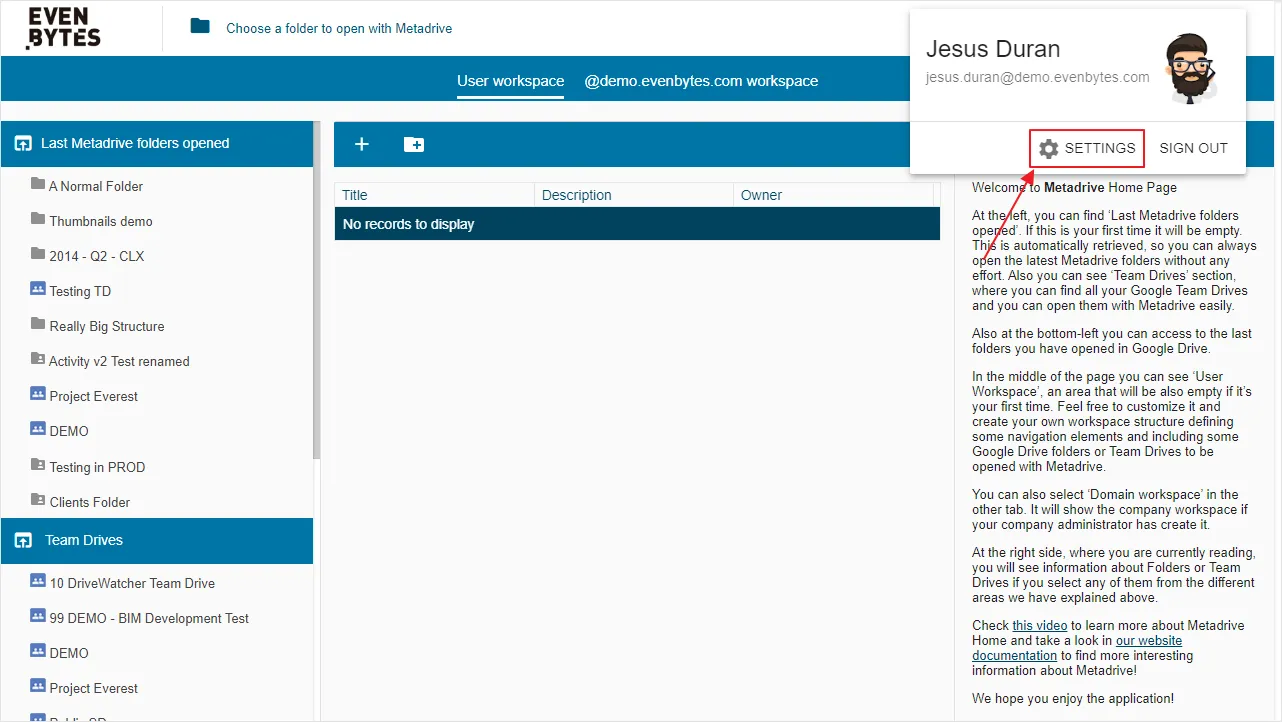Click folder icon of Really Big Structure
Screen dimensions: 1282x722
click(38, 325)
